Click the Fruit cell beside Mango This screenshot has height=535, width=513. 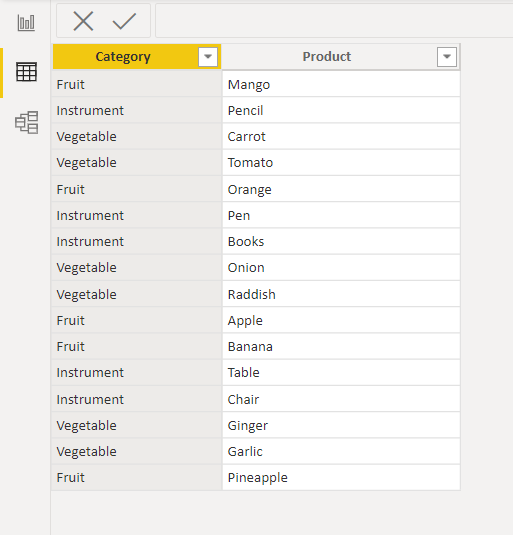click(136, 84)
